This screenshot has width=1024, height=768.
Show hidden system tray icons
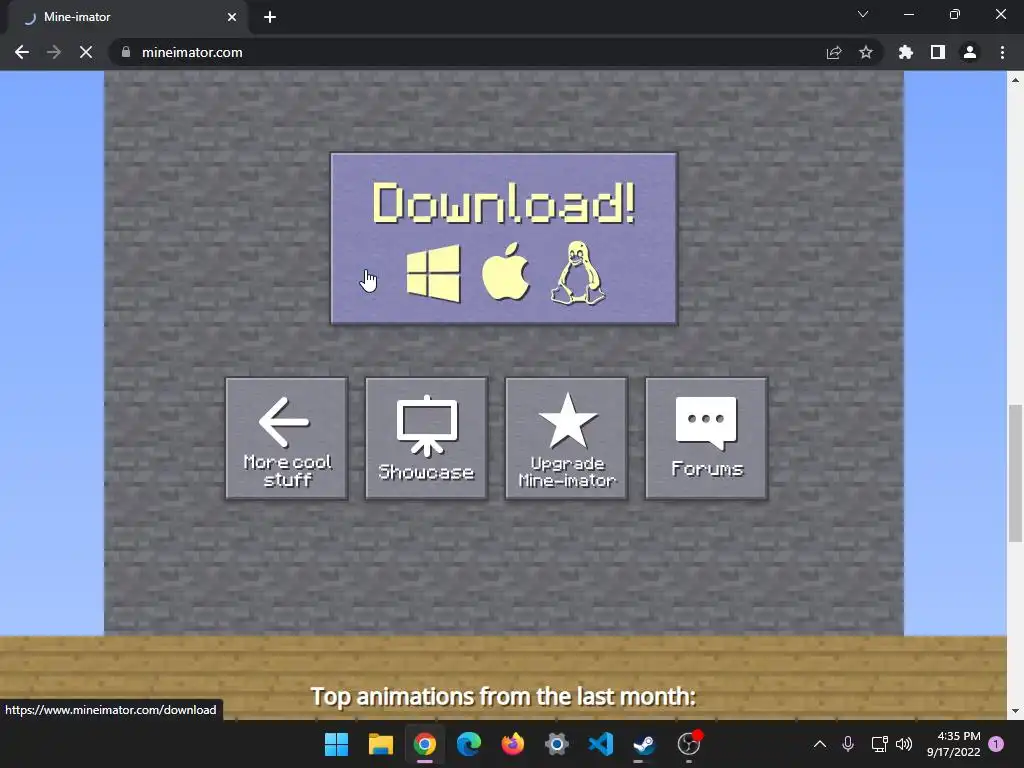point(820,744)
